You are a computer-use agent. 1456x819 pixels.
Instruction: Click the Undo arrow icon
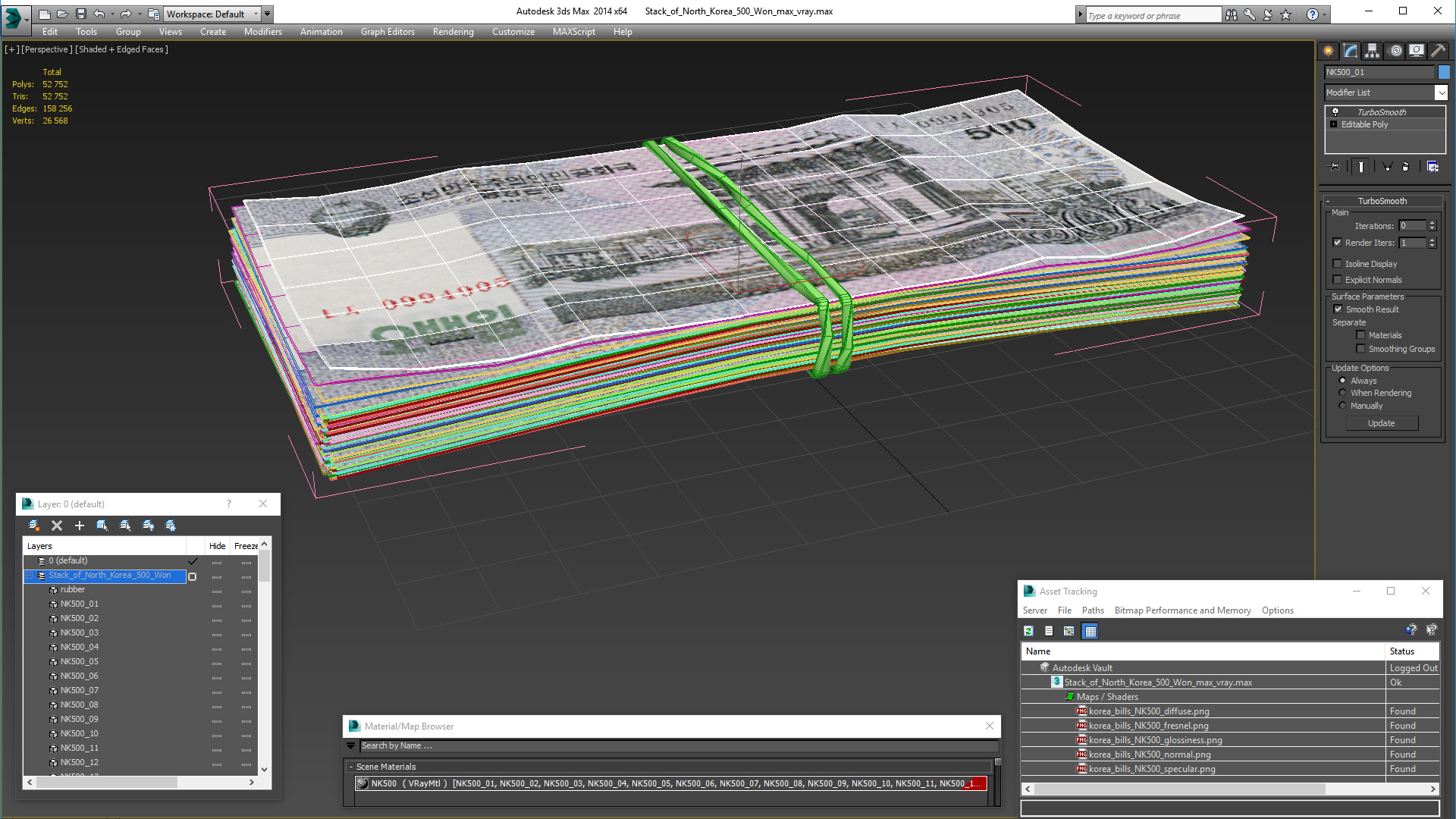99,14
